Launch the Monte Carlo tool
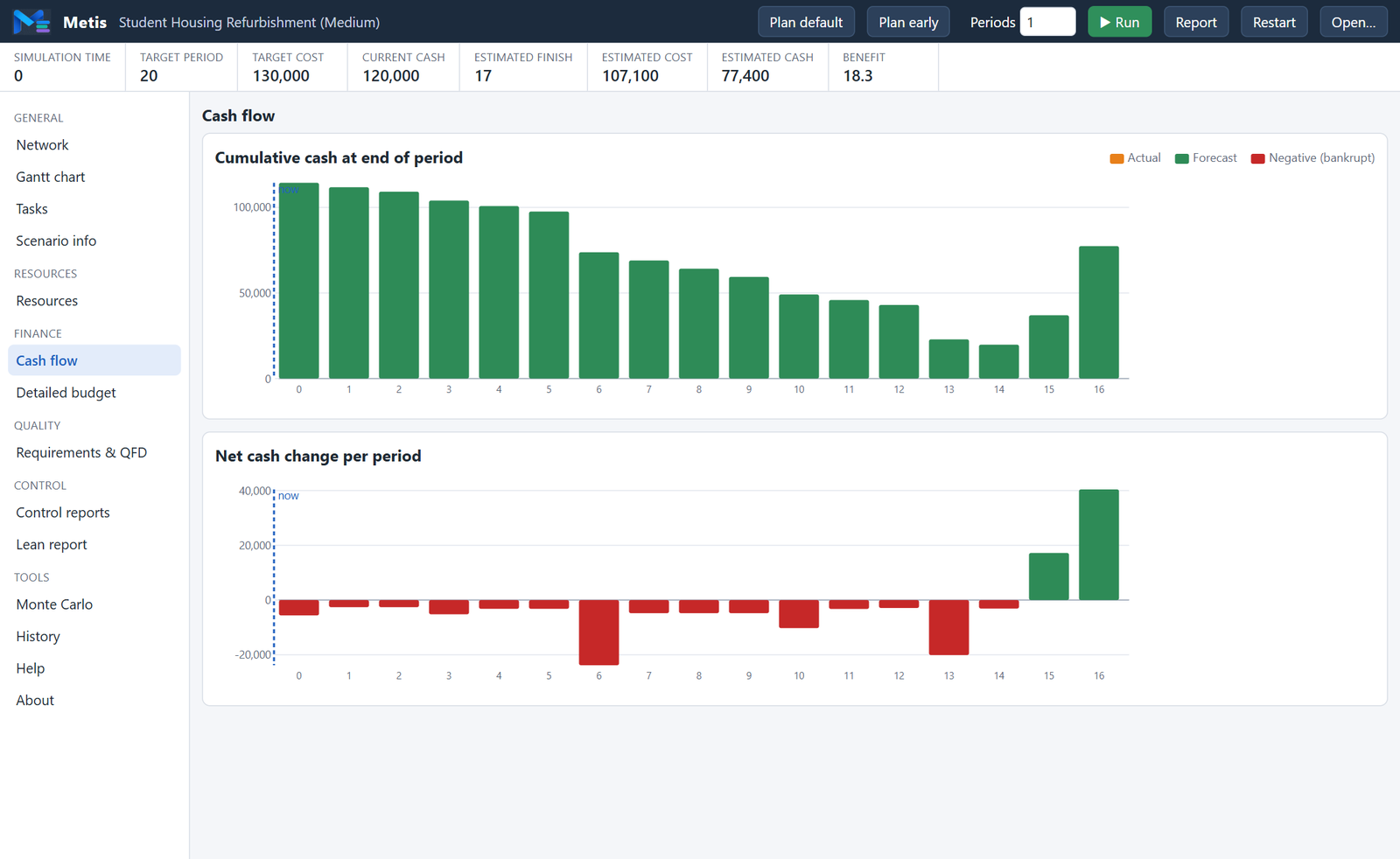 94,604
